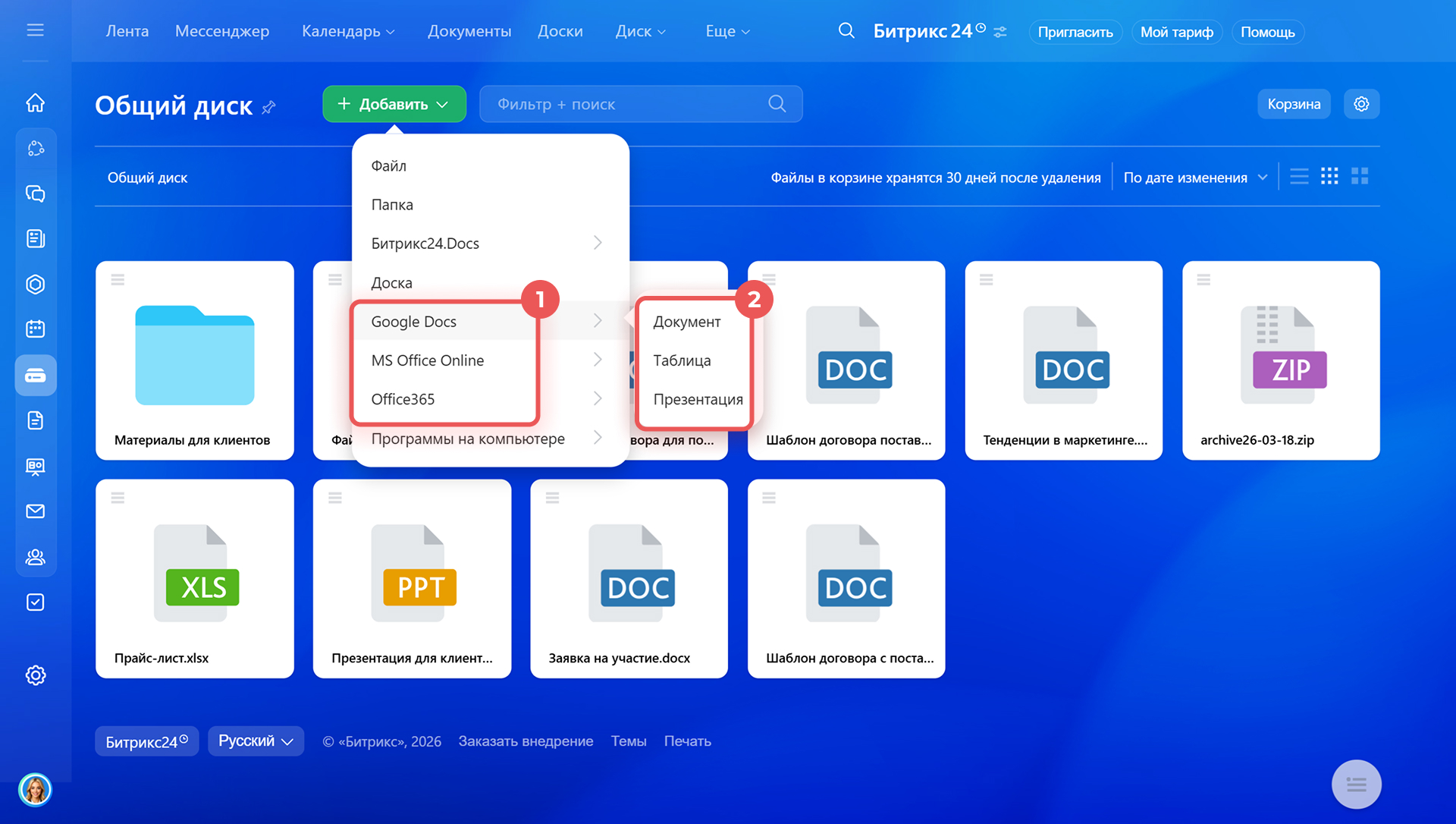Viewport: 1456px width, 824px height.
Task: Click the search magnifier in top bar
Action: [846, 31]
